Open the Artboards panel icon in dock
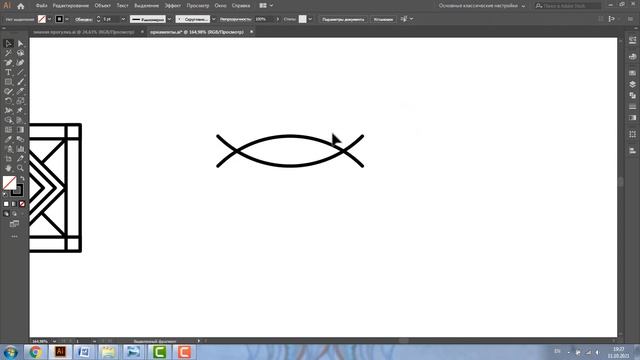640x360 pixels. click(632, 134)
